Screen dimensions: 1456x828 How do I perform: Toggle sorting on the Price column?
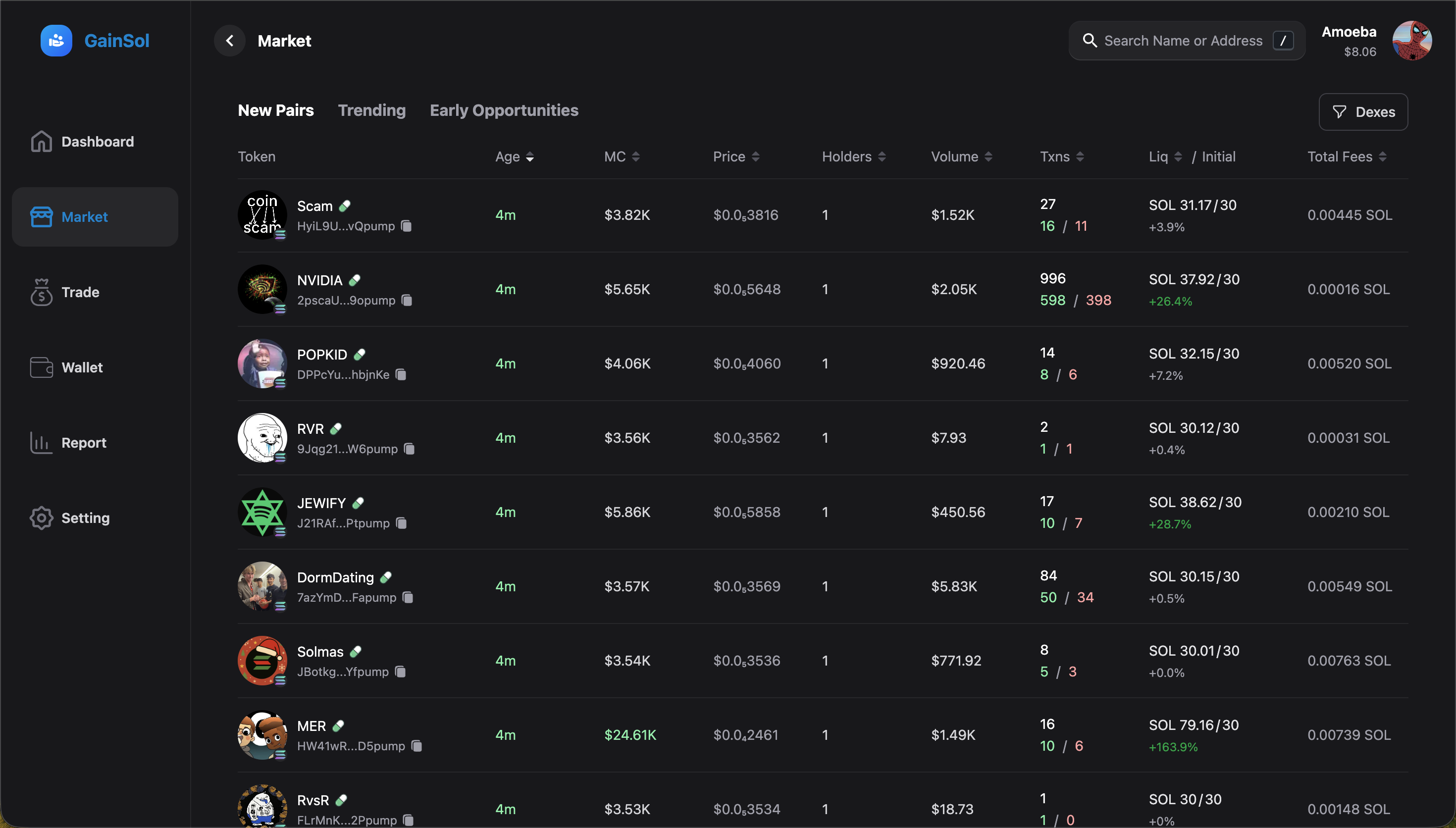[756, 156]
